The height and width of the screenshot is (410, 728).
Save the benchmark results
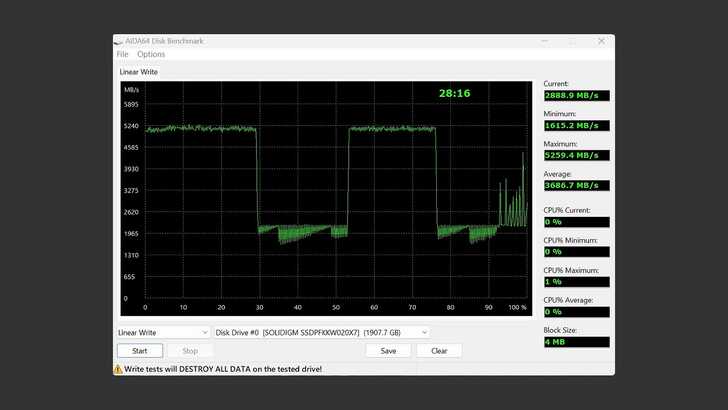click(x=388, y=351)
